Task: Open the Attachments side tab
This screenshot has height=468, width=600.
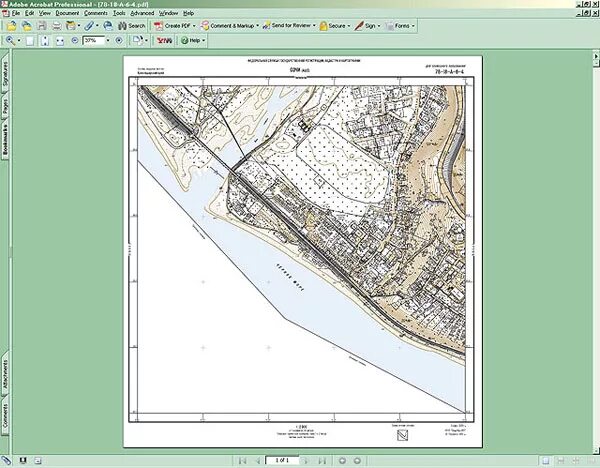Action: (5, 373)
